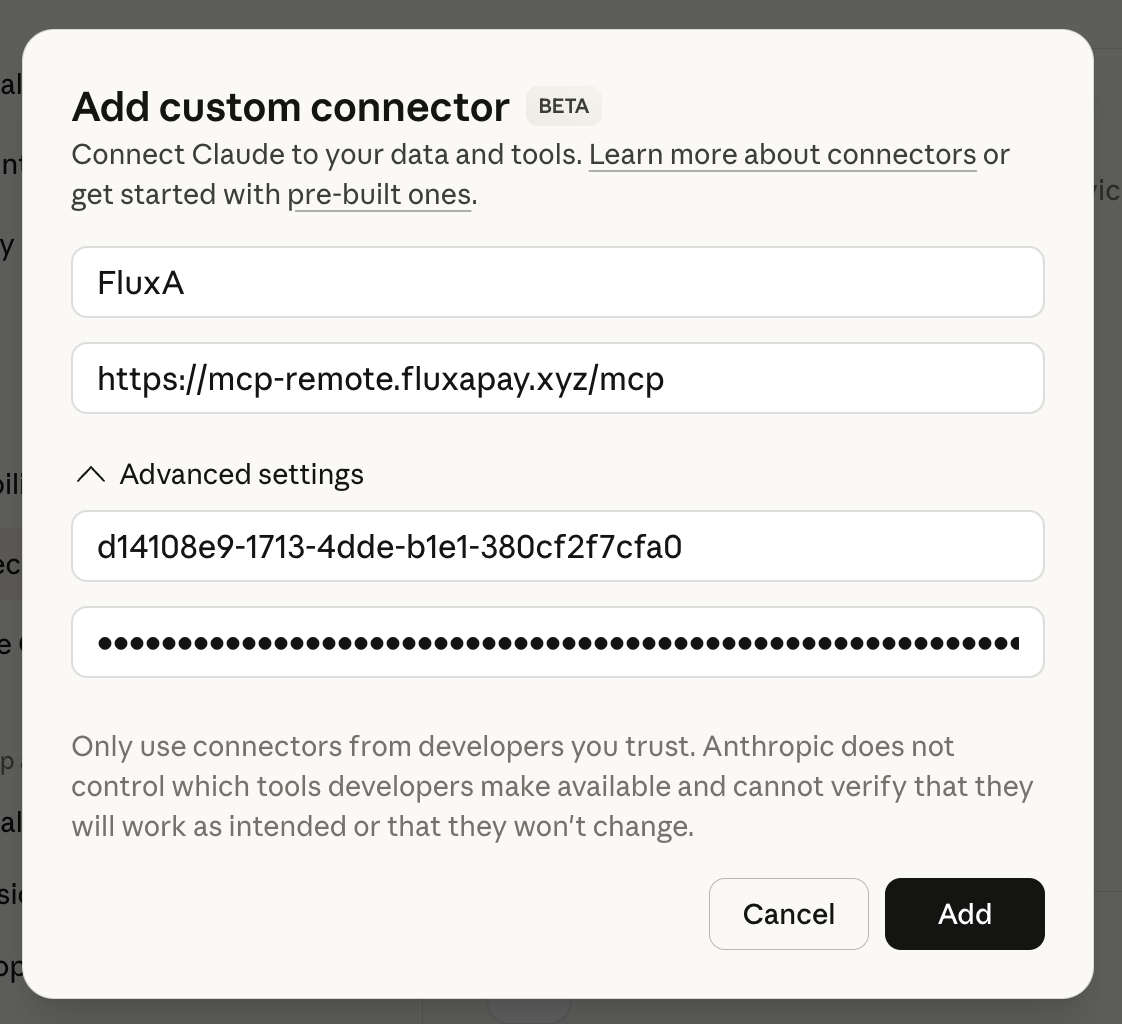This screenshot has width=1122, height=1024.
Task: Select the URL https://mcp-remote.fluxapay.xyz/mcp
Action: [x=380, y=378]
